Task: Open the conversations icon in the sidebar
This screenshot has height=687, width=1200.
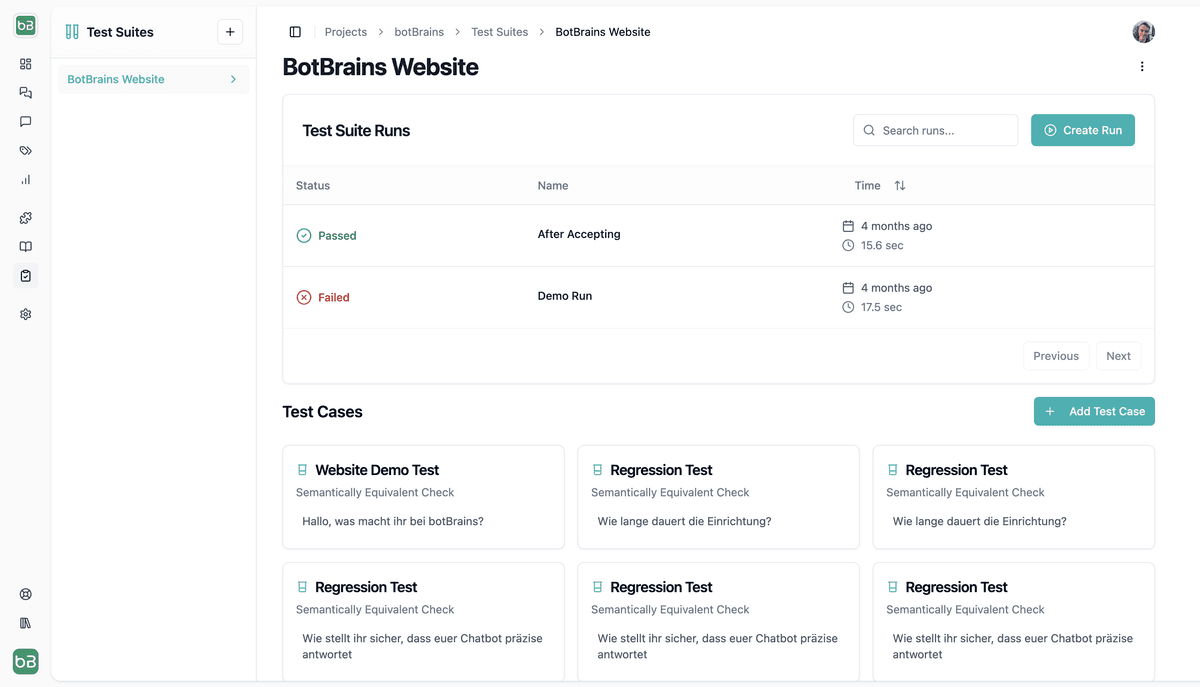Action: click(25, 92)
